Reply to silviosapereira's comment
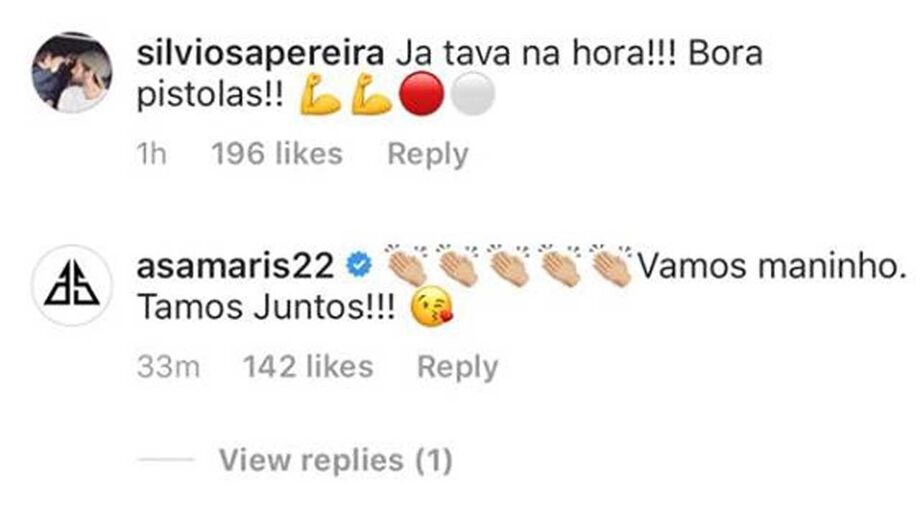920x518 pixels. coord(428,155)
